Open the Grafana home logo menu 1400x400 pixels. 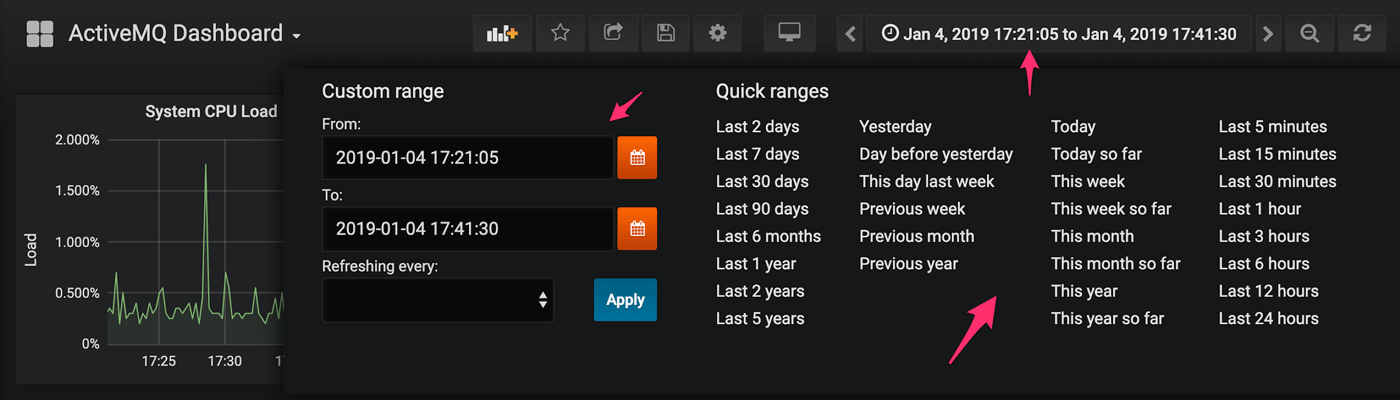[39, 34]
